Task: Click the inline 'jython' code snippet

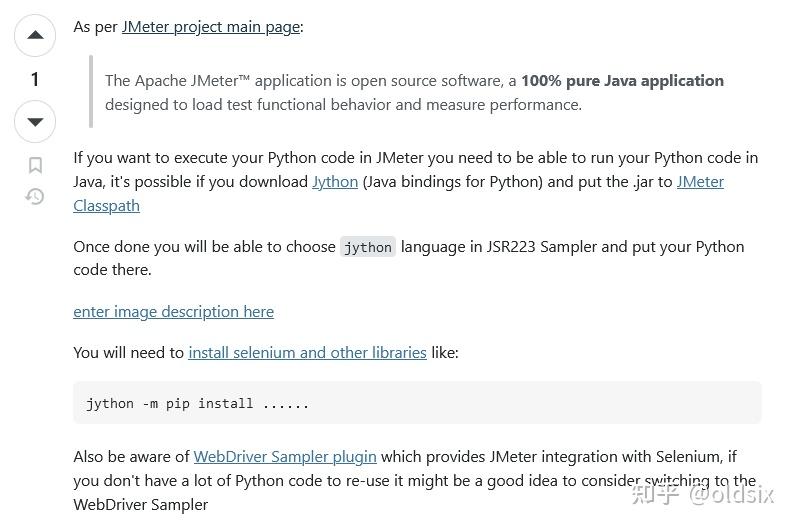Action: [x=368, y=247]
